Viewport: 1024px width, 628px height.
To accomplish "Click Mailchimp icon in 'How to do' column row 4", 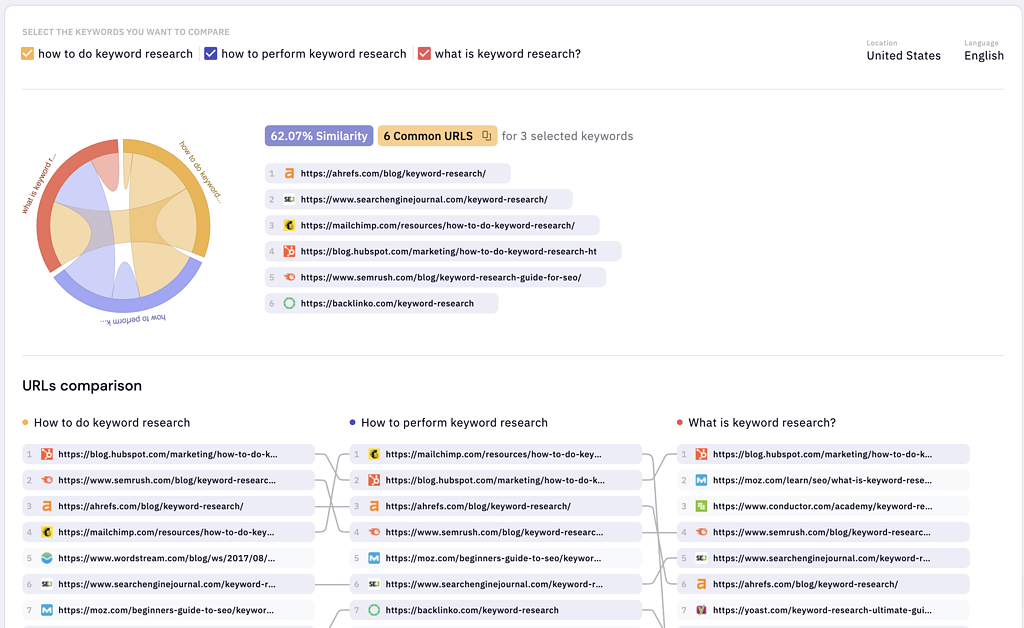I will coord(46,532).
